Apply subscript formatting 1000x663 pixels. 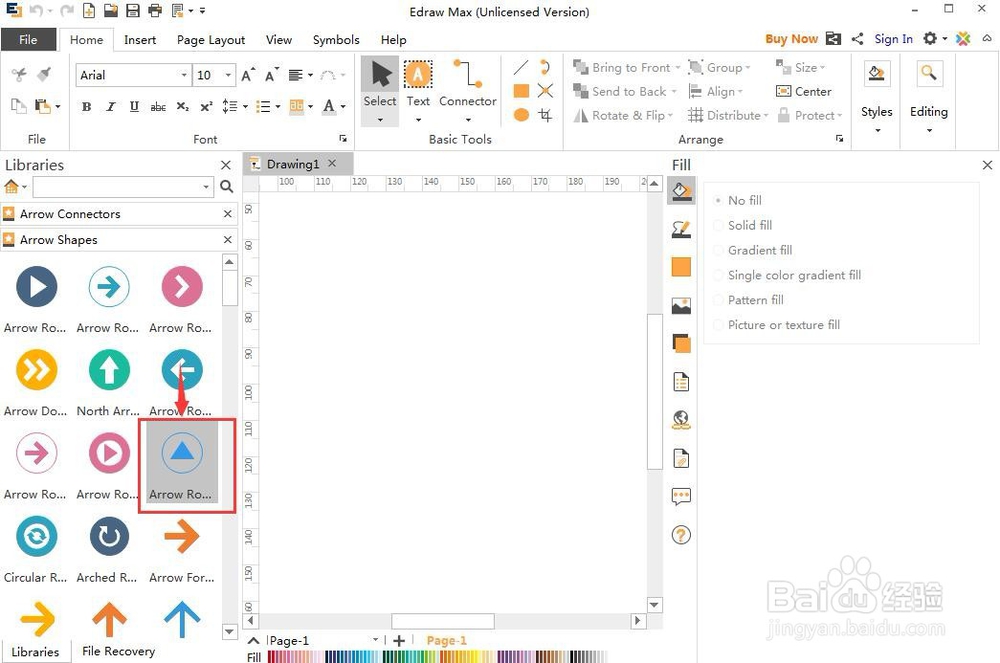pos(182,106)
